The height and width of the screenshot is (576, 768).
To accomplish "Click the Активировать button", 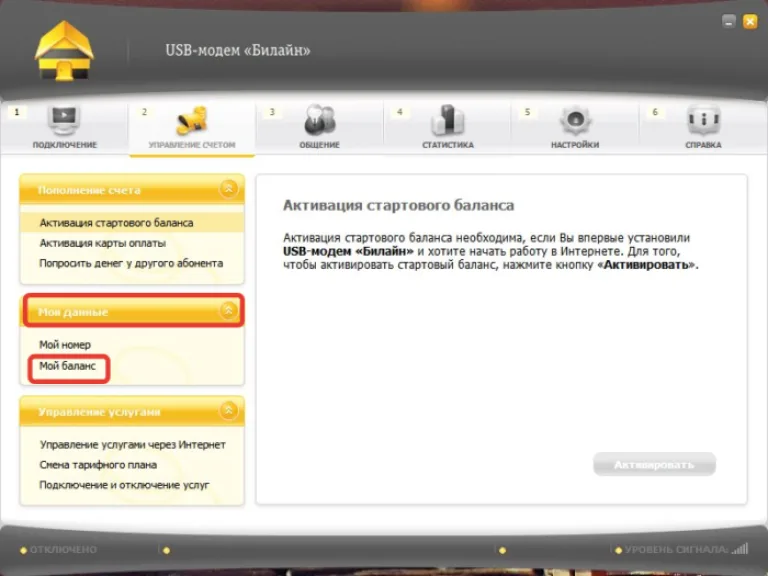I will (x=654, y=464).
